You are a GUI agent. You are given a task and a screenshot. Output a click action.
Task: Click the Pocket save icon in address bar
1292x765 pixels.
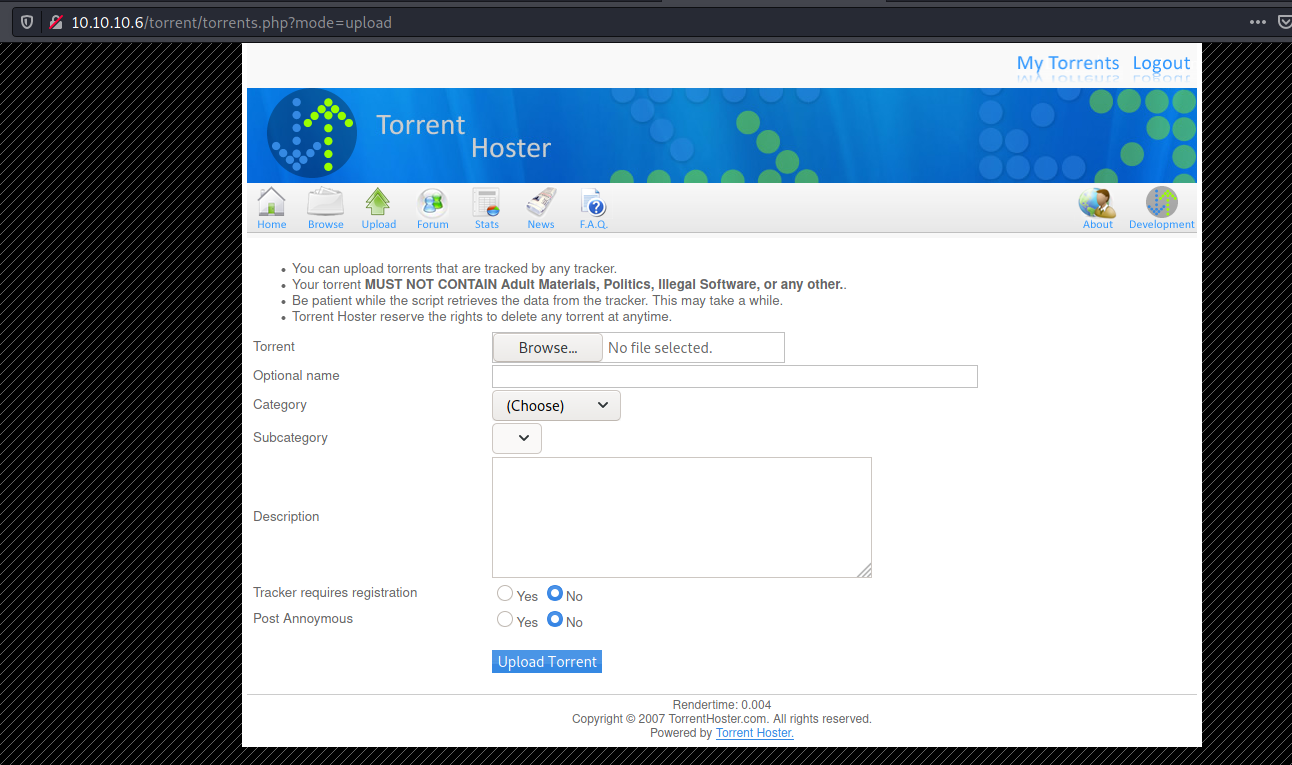click(x=1285, y=22)
